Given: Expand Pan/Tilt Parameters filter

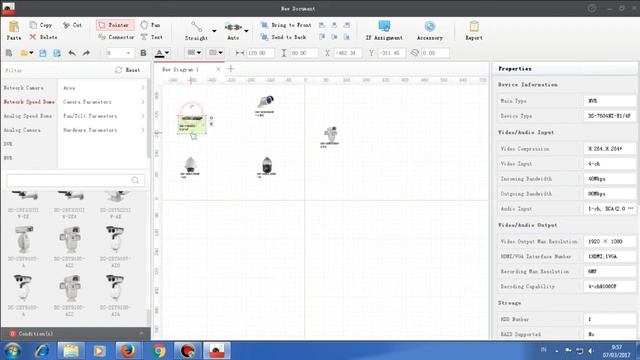Looking at the screenshot, I should [103, 116].
